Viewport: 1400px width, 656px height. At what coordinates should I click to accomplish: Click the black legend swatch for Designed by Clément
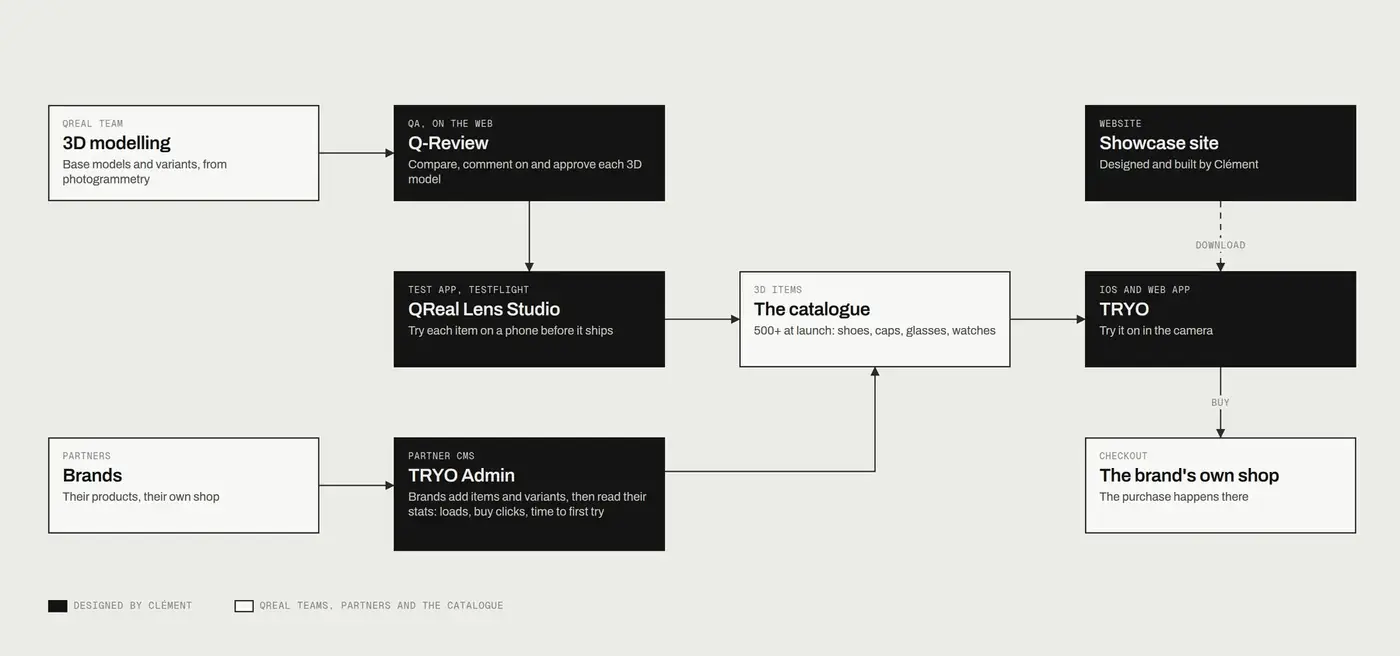tap(58, 606)
